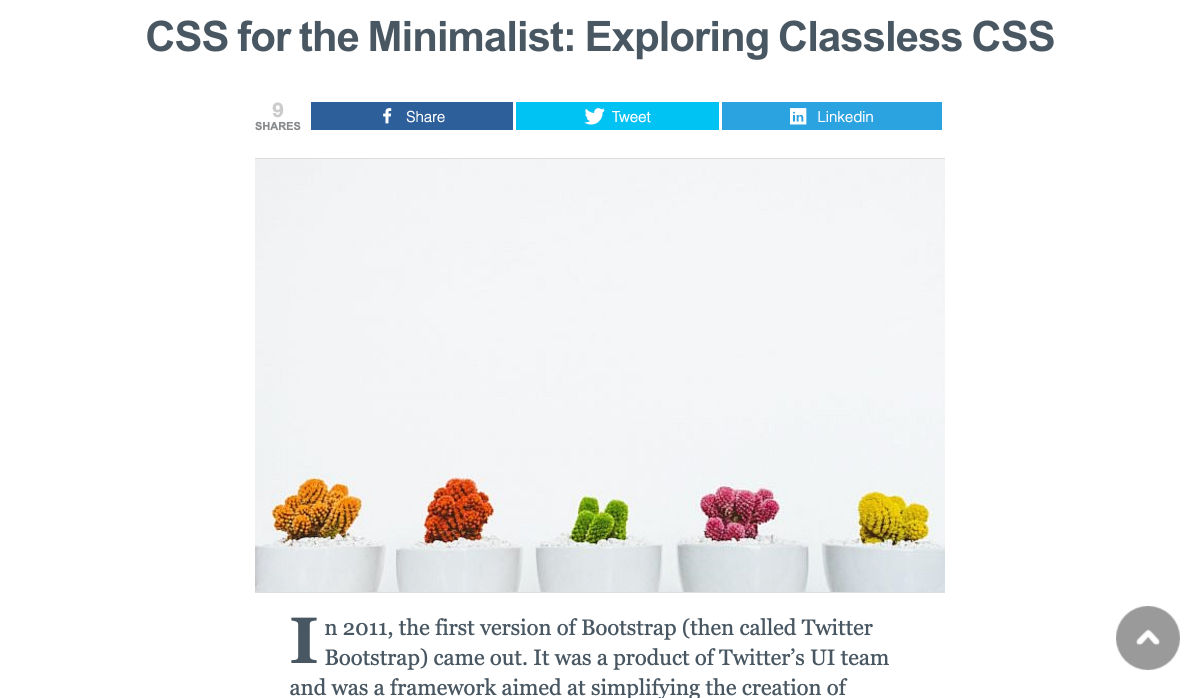Click the "Tweet" label text

631,117
